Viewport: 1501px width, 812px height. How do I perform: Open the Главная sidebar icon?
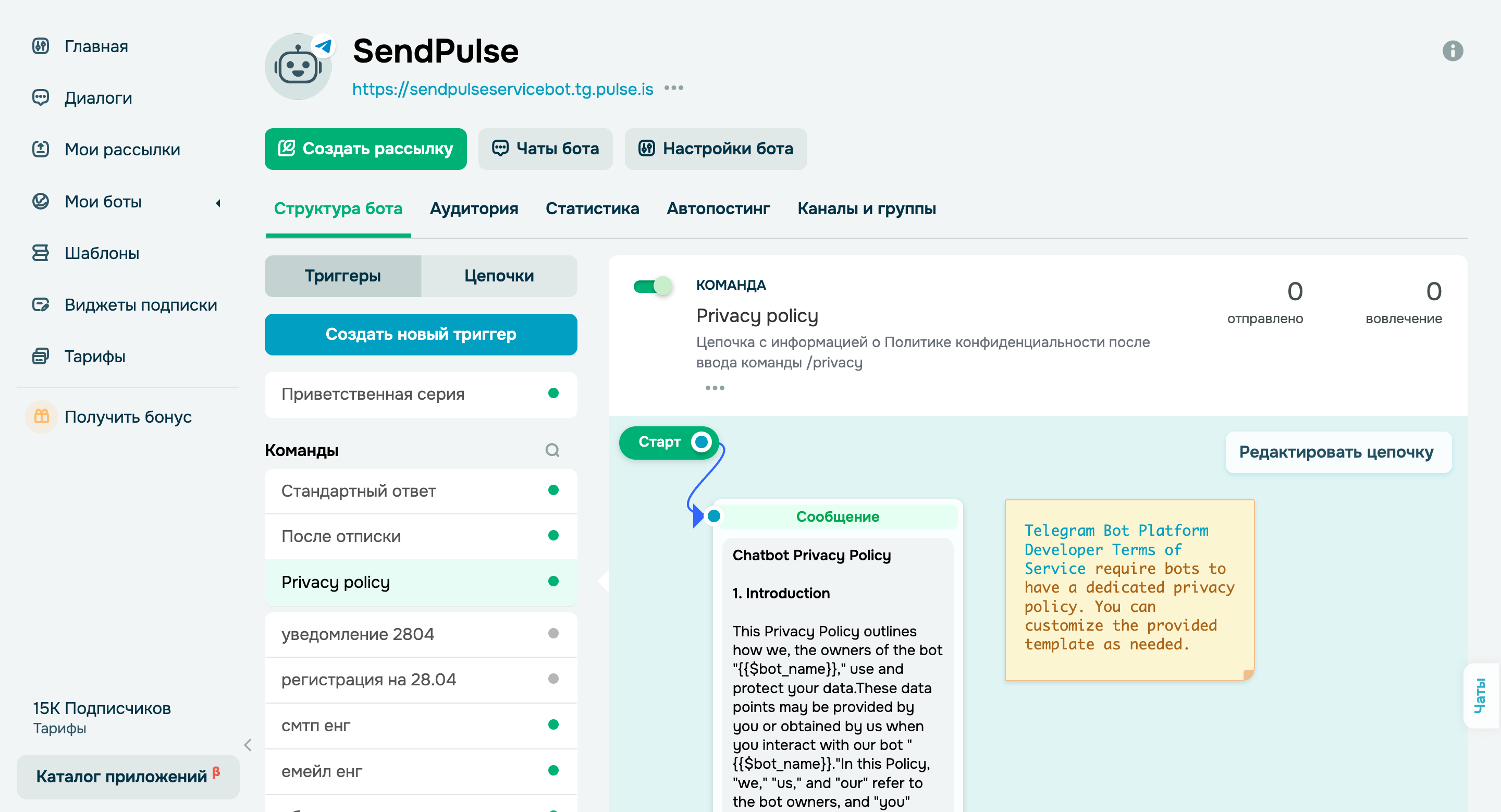40,46
